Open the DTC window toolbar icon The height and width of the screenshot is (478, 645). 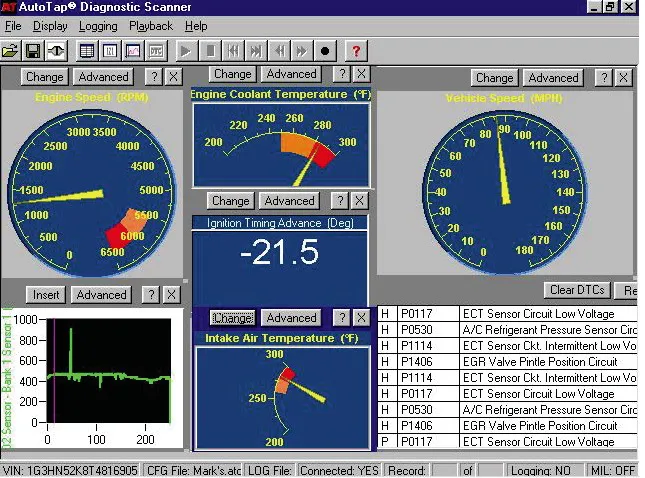[x=157, y=50]
